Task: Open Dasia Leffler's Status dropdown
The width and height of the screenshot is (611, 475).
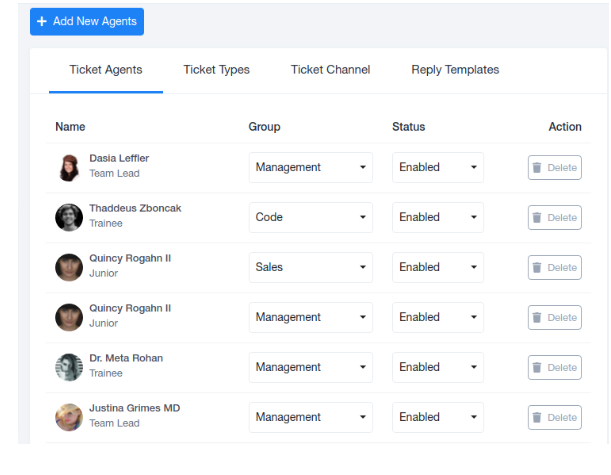Action: point(438,168)
